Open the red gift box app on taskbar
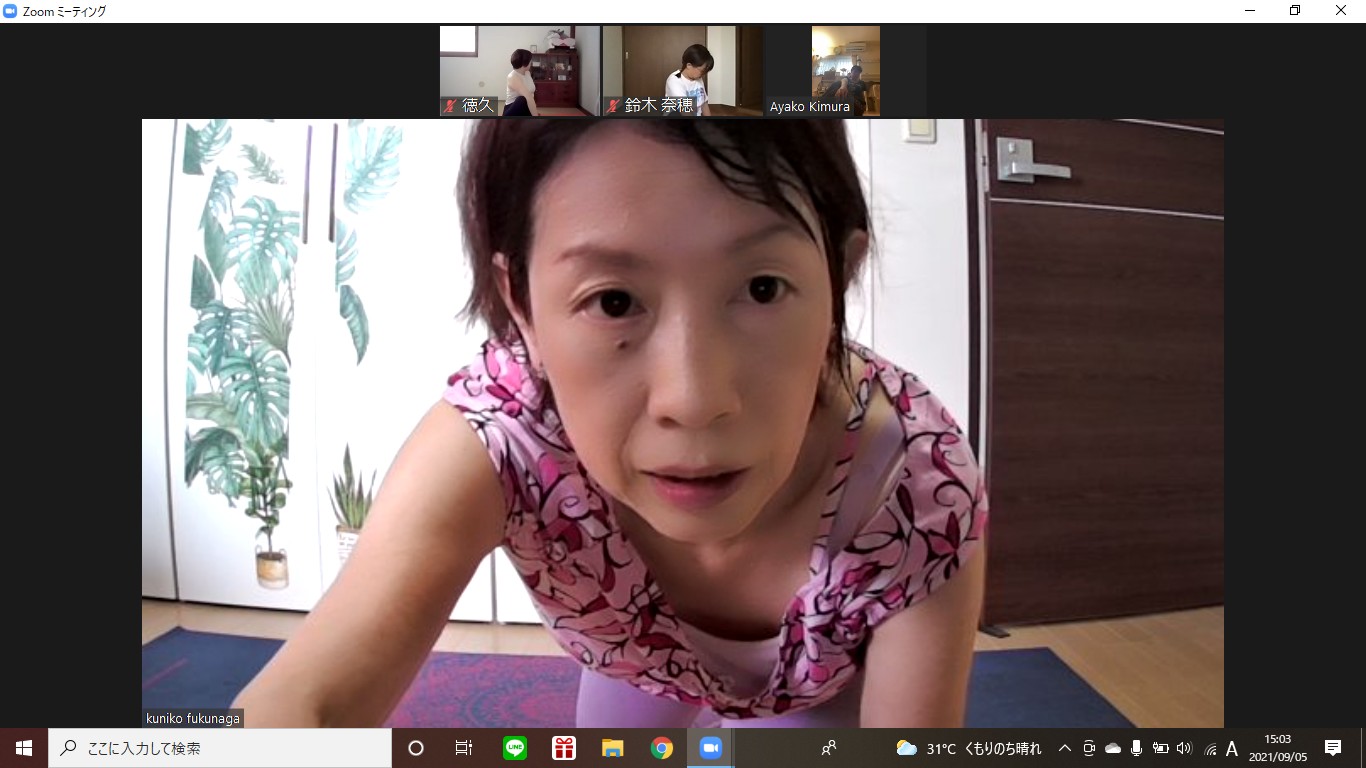1366x768 pixels. pyautogui.click(x=564, y=748)
